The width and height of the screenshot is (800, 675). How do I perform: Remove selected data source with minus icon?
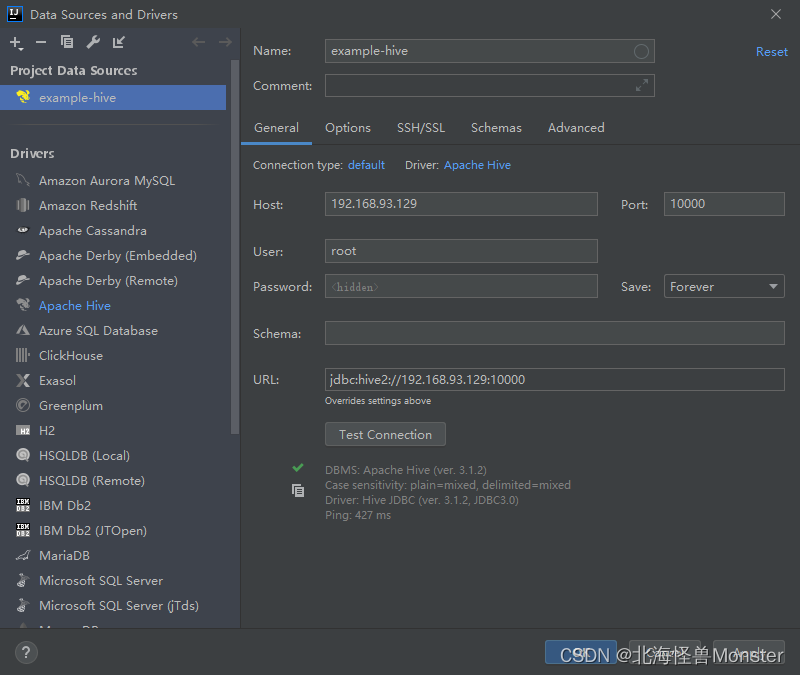pos(41,42)
